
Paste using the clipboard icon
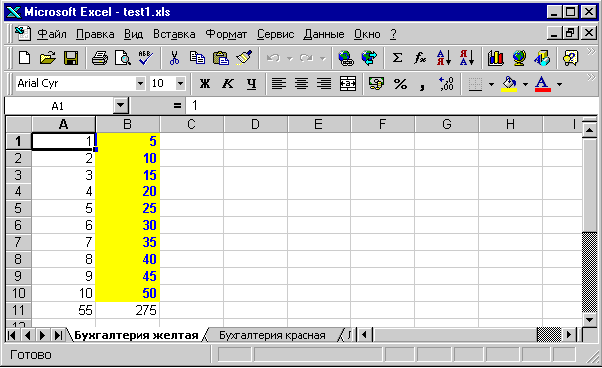pos(221,58)
